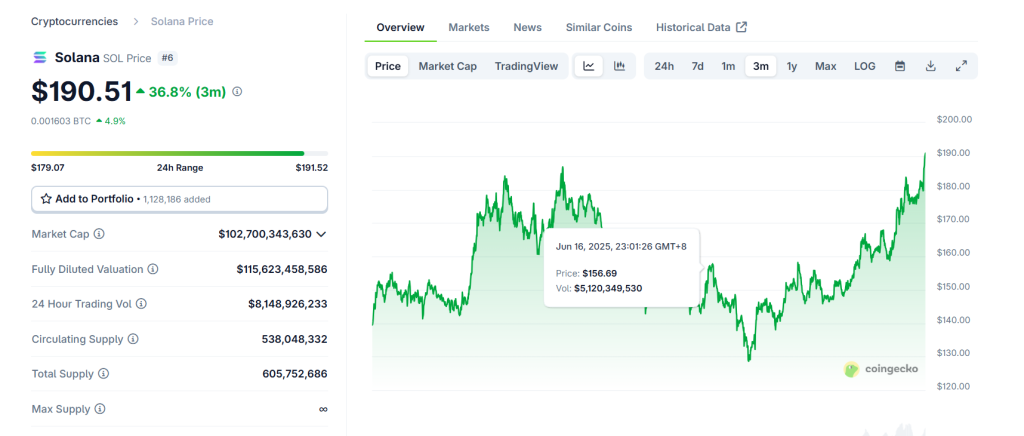Screen dimensions: 1024x436
Task: Select the 3m chart range
Action: tap(761, 66)
